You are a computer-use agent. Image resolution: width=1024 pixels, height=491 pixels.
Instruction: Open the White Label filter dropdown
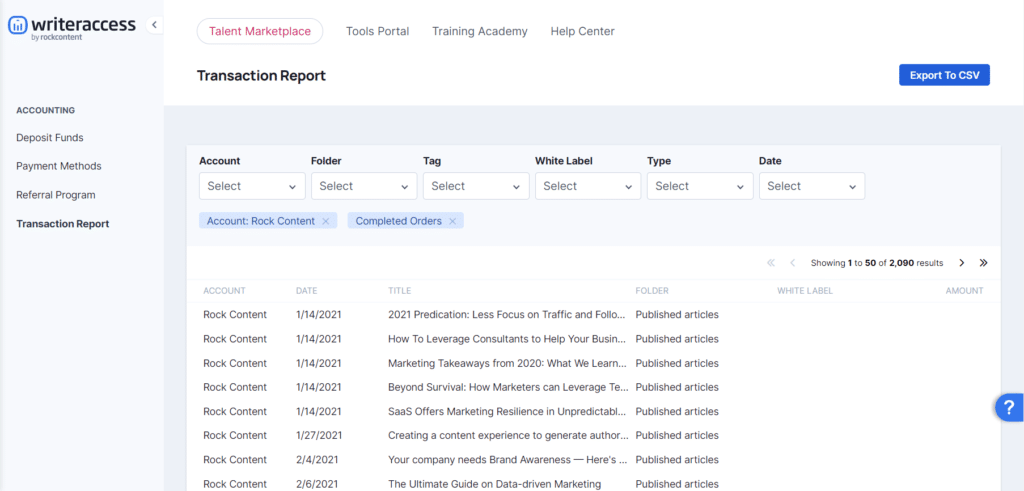[x=588, y=186]
